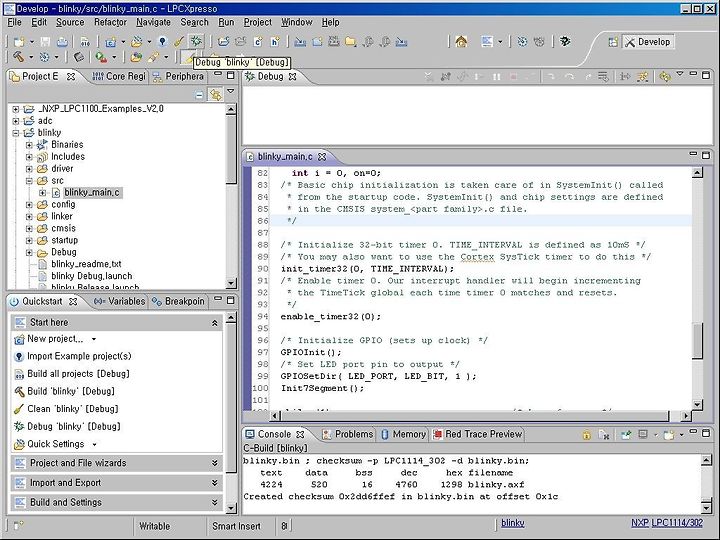Click the Debug 'blinky' bug icon in top toolbar
The image size is (720, 540).
[196, 41]
